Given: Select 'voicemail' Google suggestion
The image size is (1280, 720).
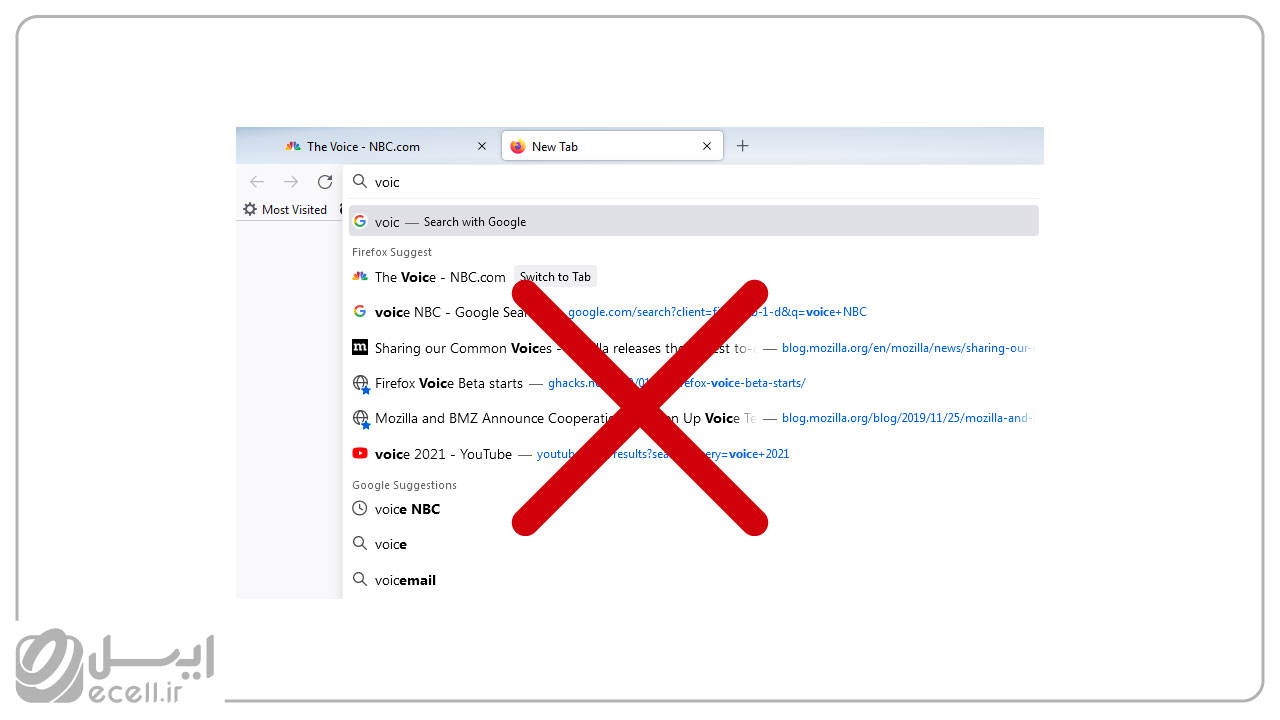Looking at the screenshot, I should (693, 580).
